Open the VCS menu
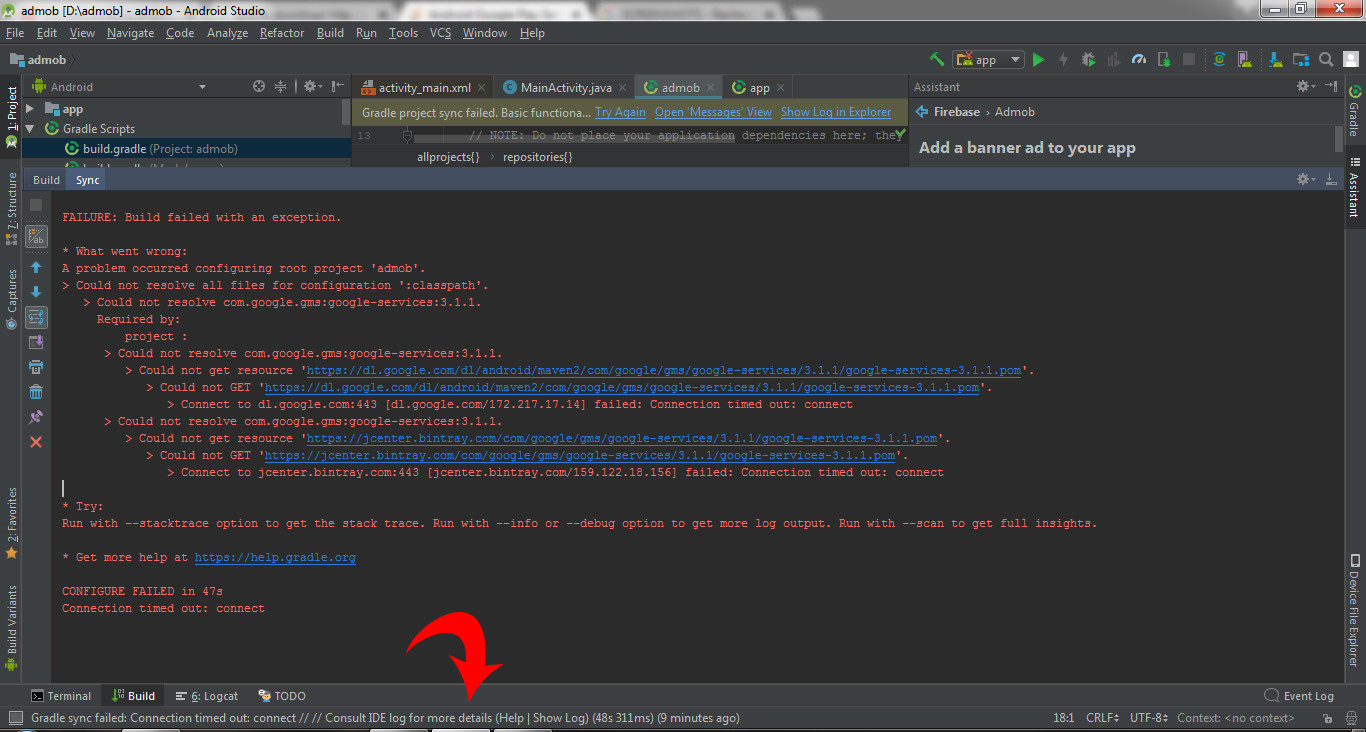The image size is (1366, 732). click(441, 33)
